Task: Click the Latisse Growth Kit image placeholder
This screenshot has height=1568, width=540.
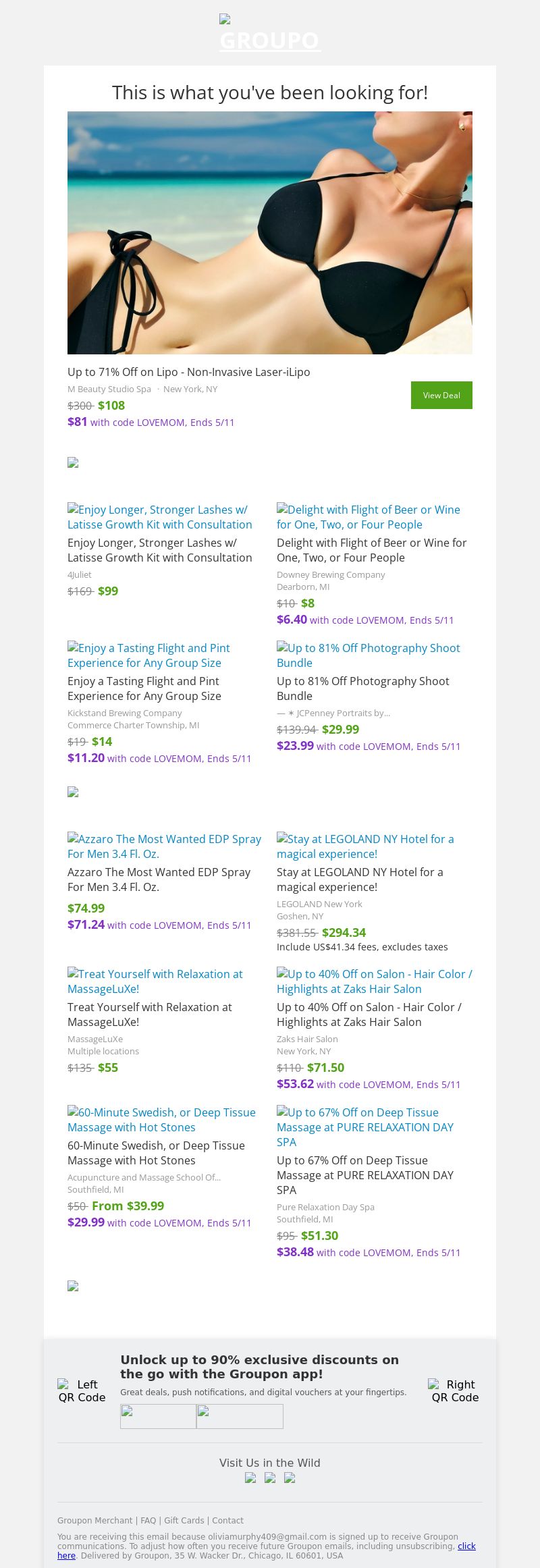Action: (159, 517)
